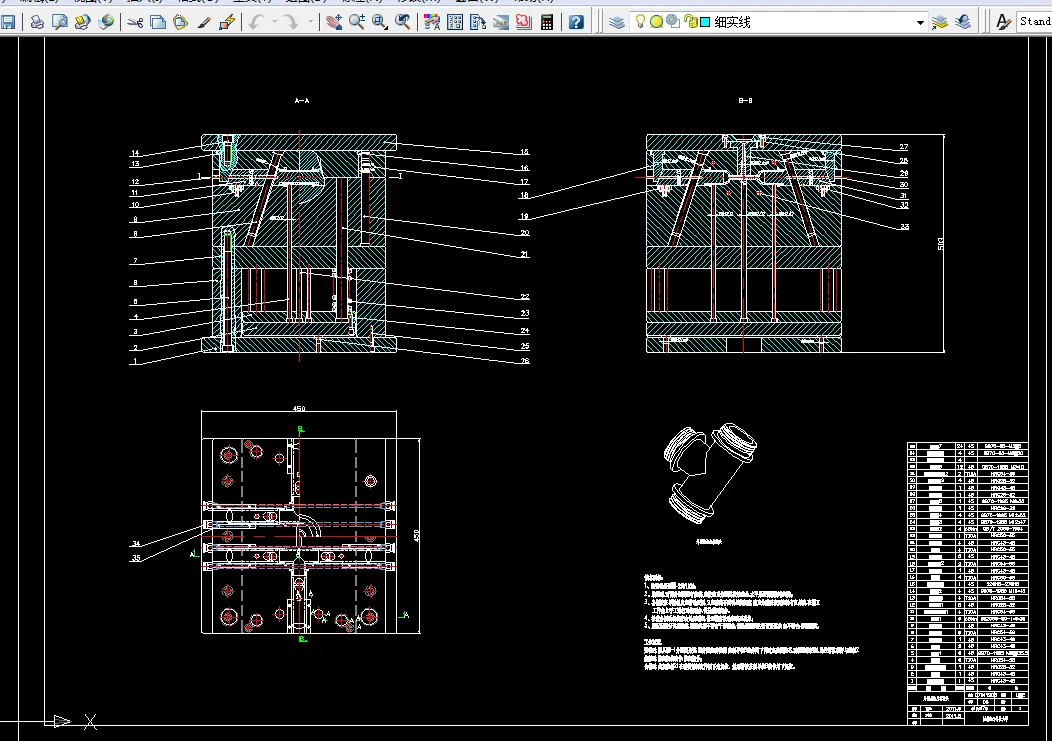The image size is (1052, 741).
Task: Click balloon number 35 beside the plan view
Action: tap(136, 558)
